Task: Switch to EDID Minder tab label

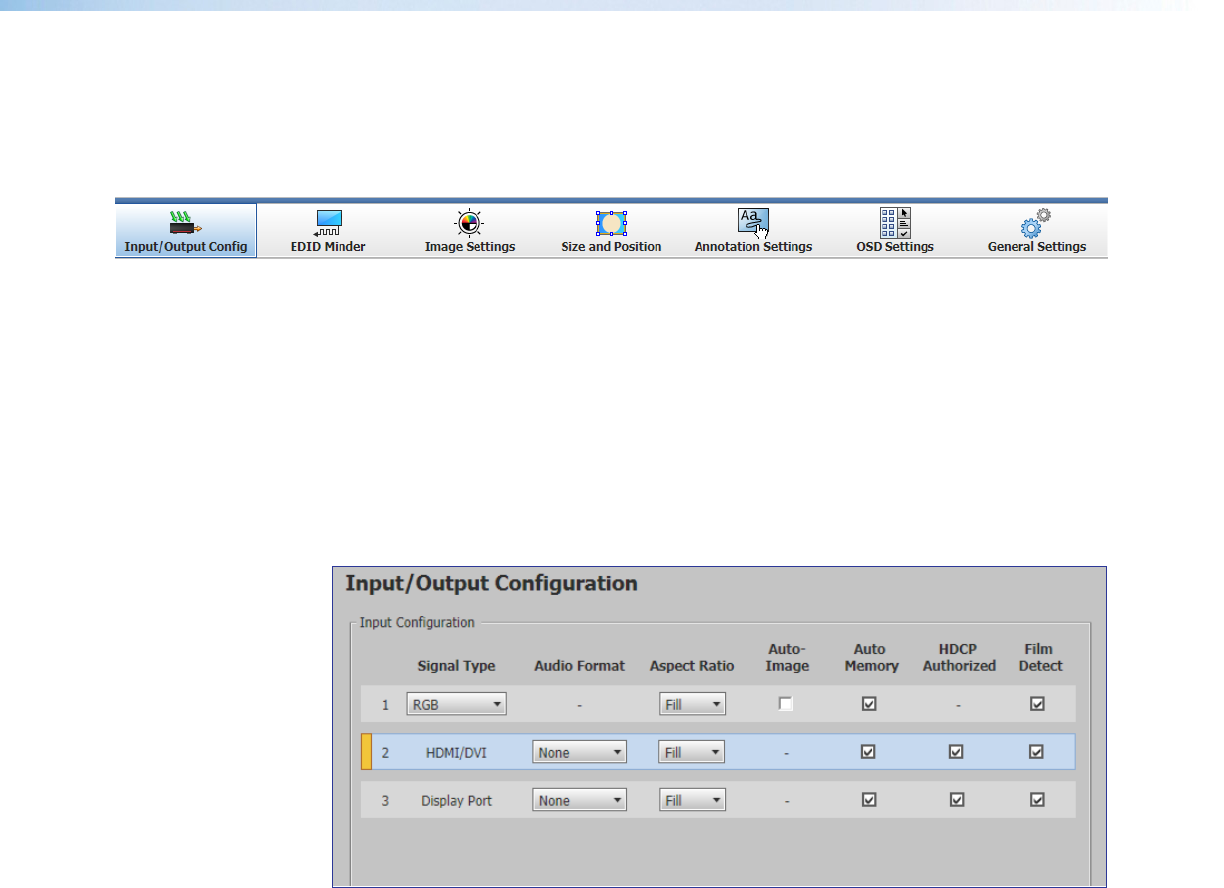Action: click(329, 247)
